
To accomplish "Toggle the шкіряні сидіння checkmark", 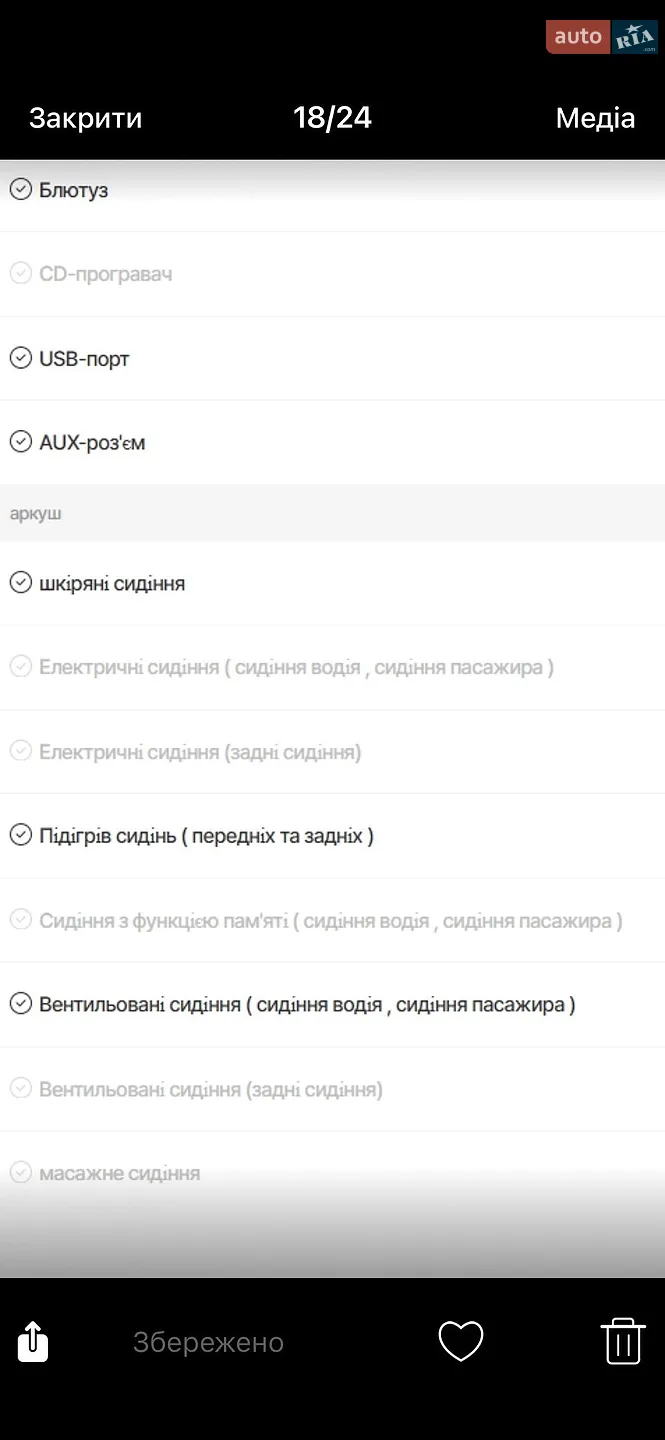I will tap(21, 583).
